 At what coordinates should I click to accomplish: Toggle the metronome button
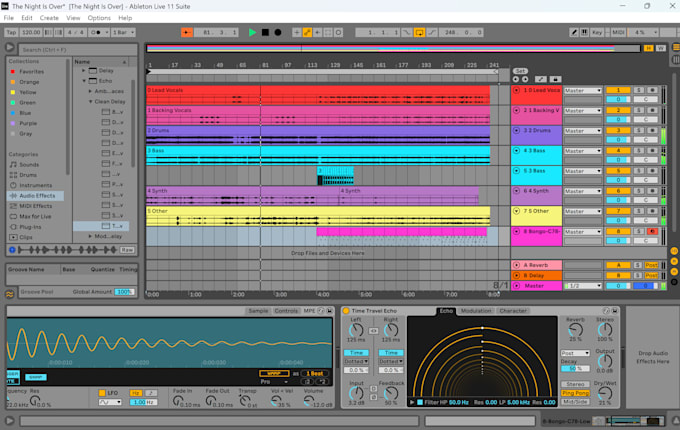[x=98, y=33]
